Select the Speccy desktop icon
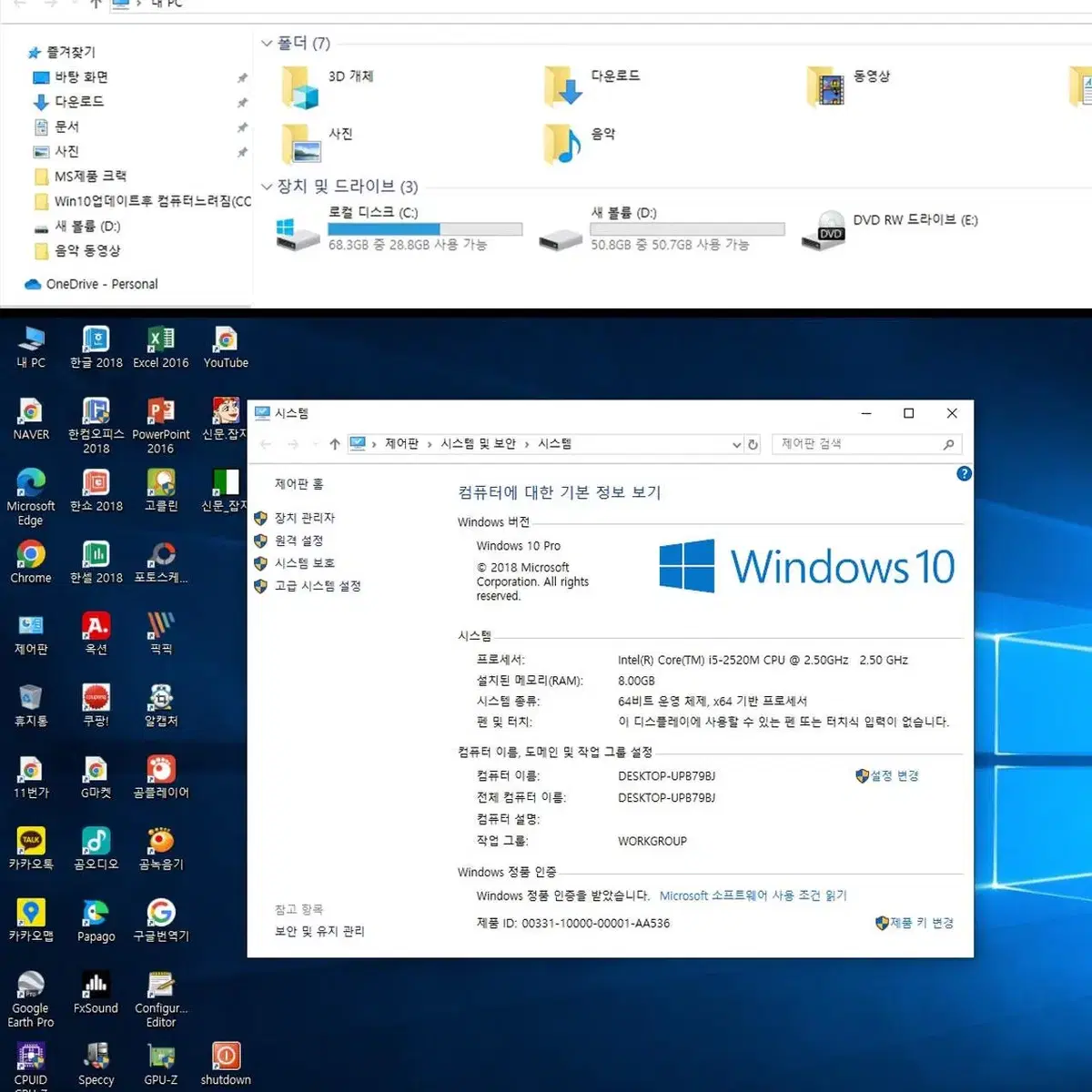Image resolution: width=1092 pixels, height=1092 pixels. click(x=96, y=1065)
